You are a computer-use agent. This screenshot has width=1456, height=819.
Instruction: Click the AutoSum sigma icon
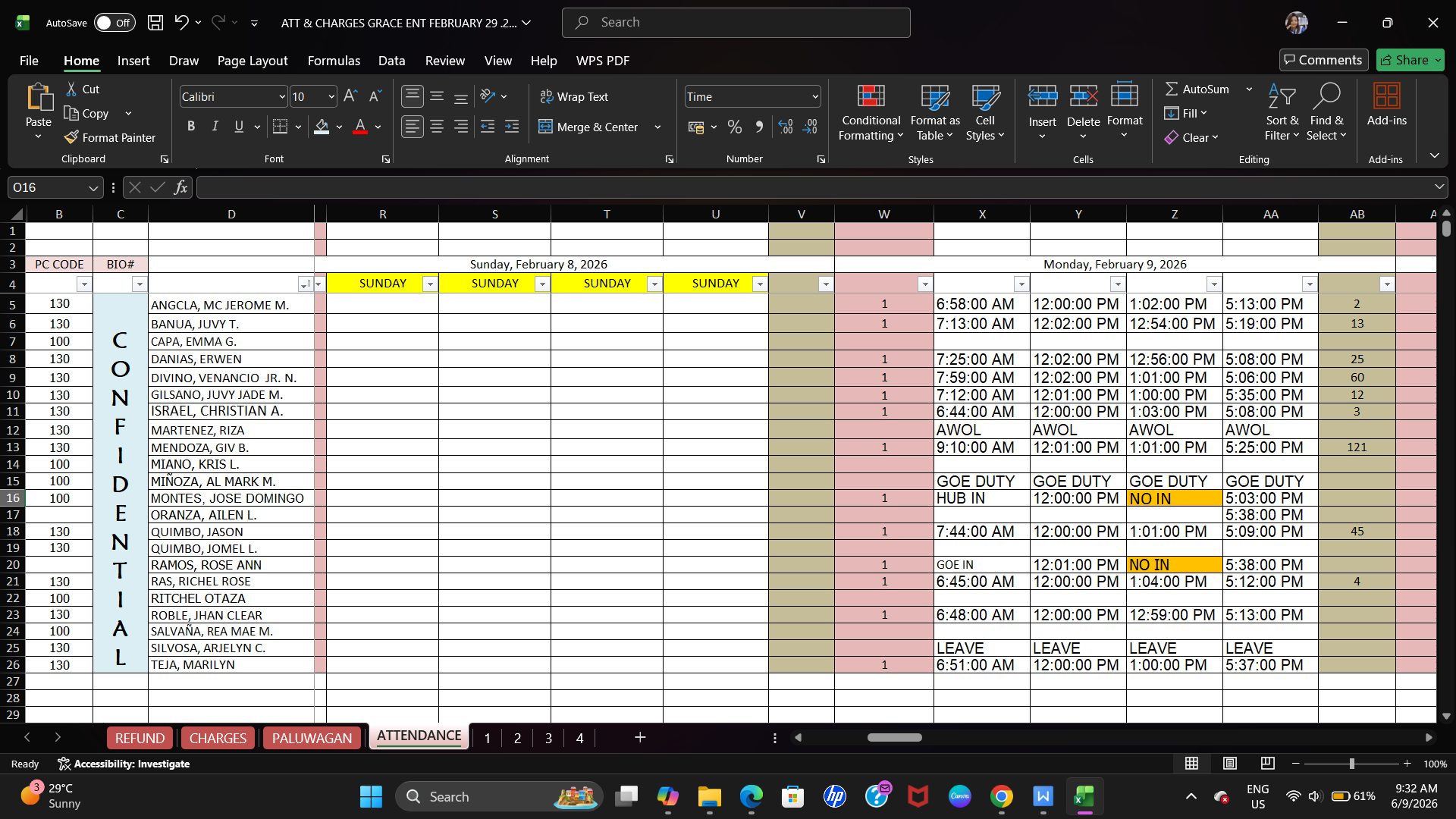(x=1172, y=89)
